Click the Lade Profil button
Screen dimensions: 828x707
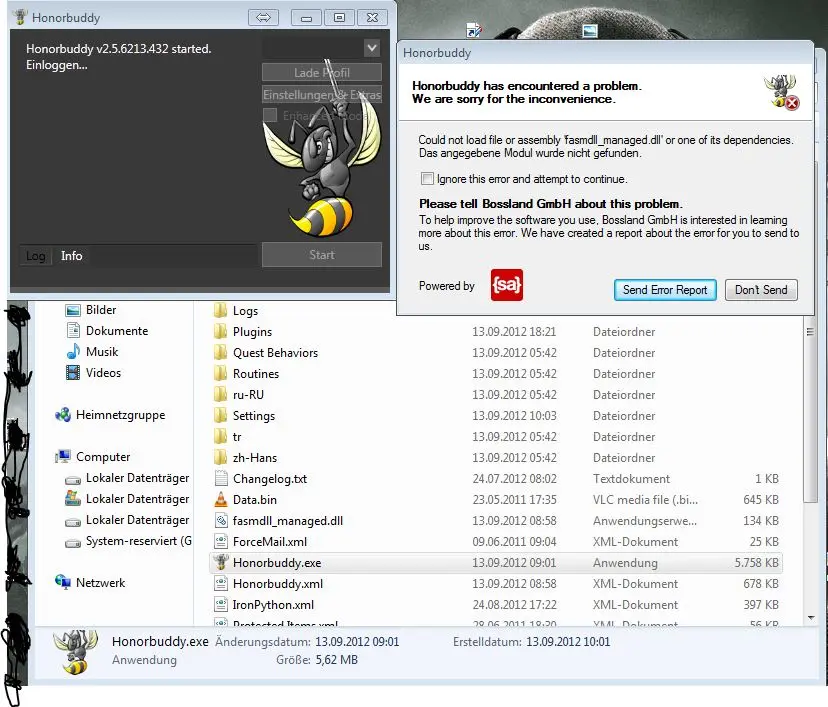322,72
